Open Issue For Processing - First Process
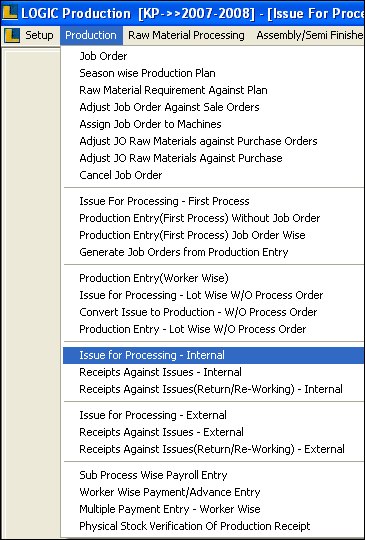The image size is (365, 540). pyautogui.click(x=164, y=201)
